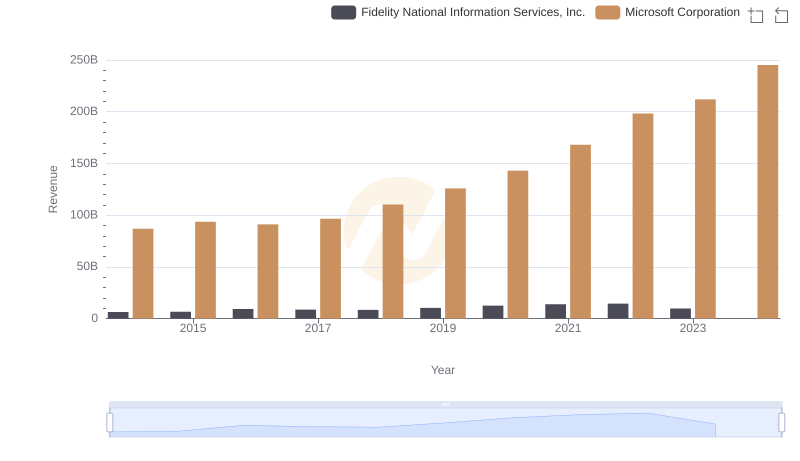Click the 2017 x-axis label

pyautogui.click(x=318, y=328)
